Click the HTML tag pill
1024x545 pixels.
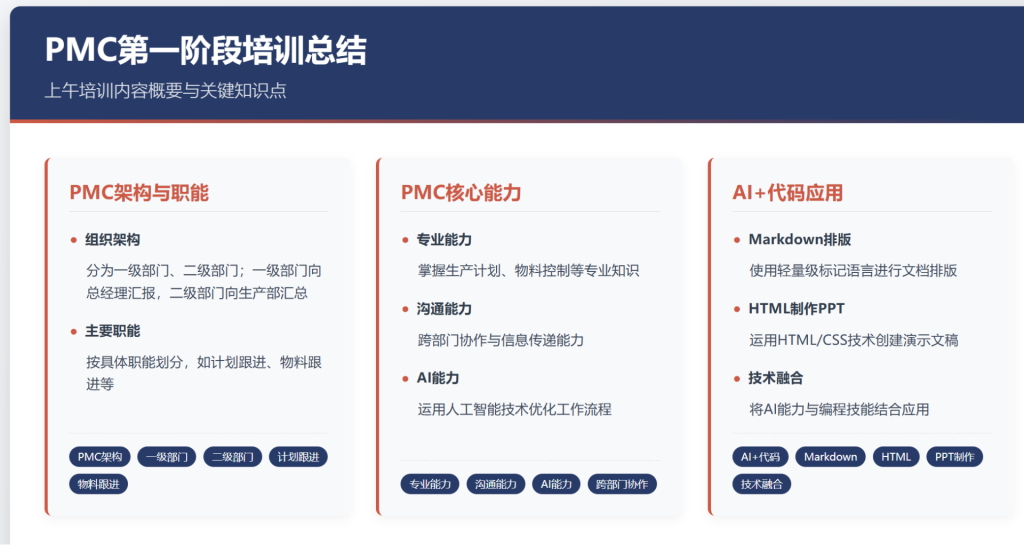pos(896,457)
